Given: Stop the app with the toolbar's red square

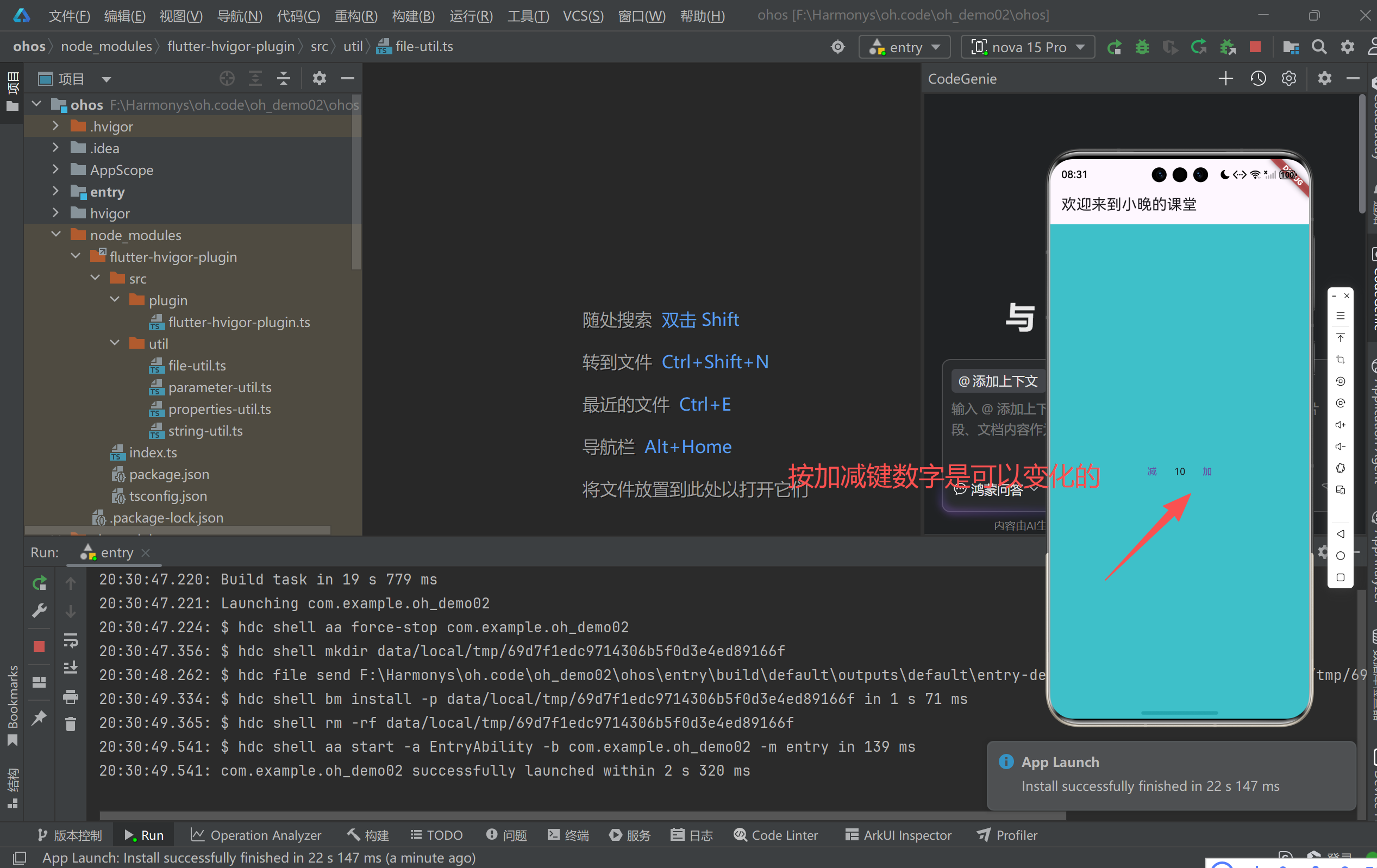Looking at the screenshot, I should (1255, 47).
